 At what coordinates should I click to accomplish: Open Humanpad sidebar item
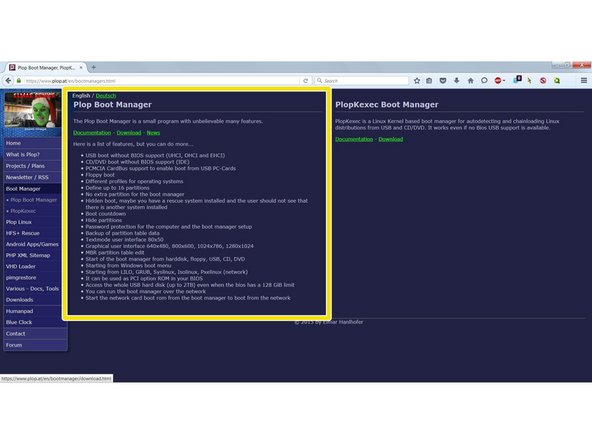[32, 311]
